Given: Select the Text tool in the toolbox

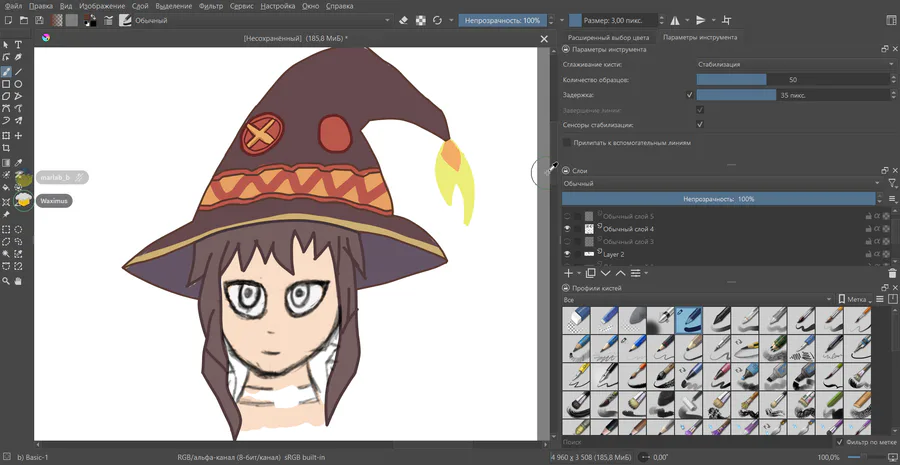Looking at the screenshot, I should 19,45.
